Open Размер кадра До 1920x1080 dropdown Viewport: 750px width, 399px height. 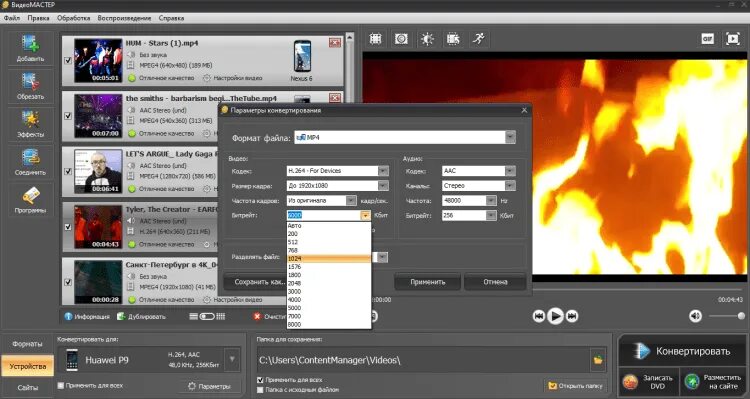click(383, 186)
